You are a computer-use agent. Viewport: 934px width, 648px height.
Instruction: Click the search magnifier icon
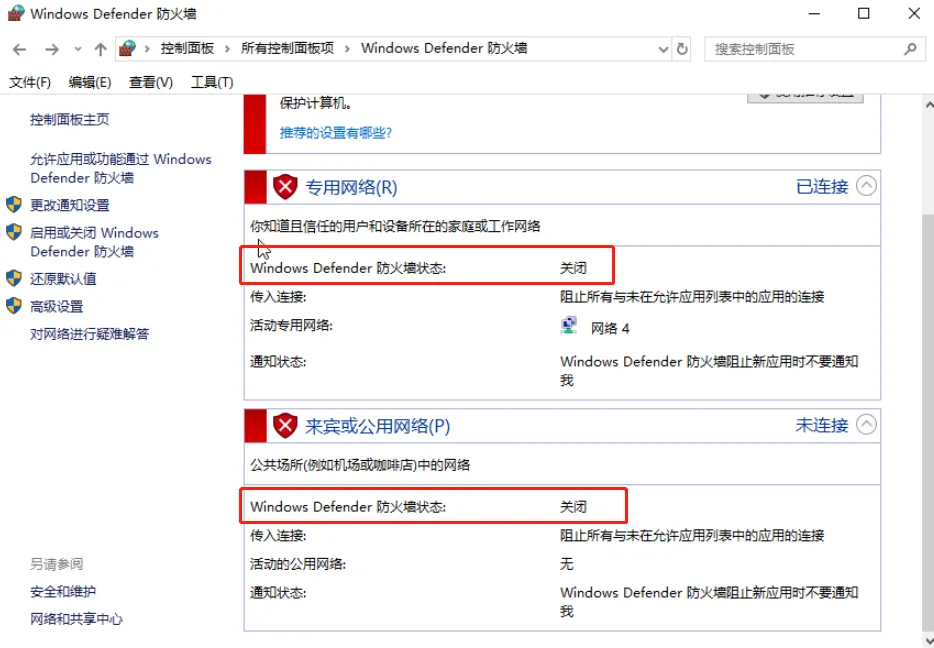[910, 49]
